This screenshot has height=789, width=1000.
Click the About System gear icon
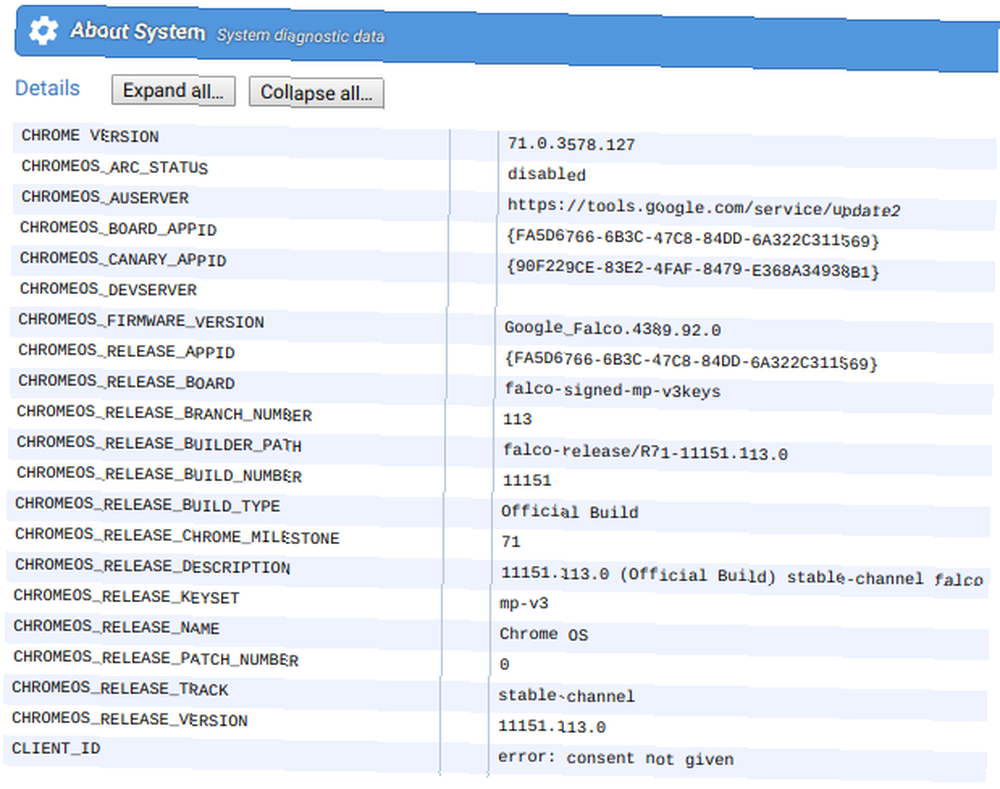click(x=43, y=30)
